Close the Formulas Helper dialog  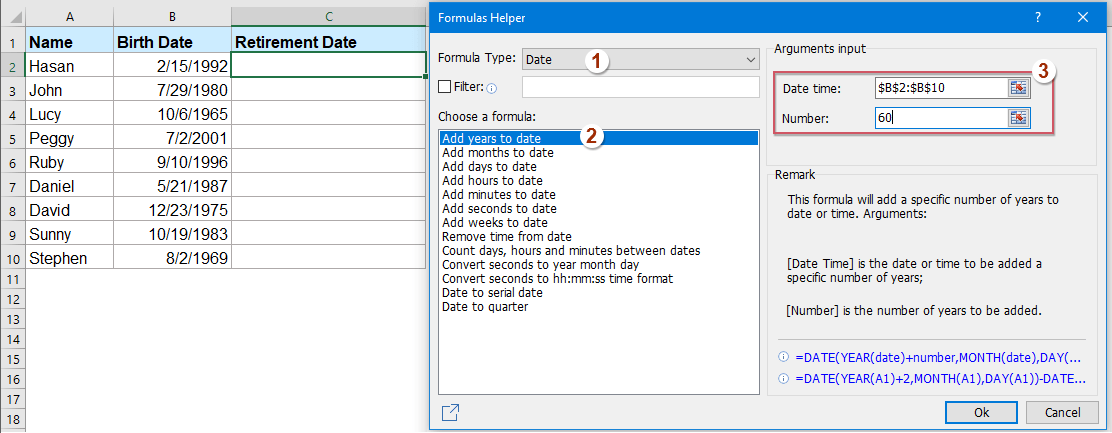click(1084, 17)
